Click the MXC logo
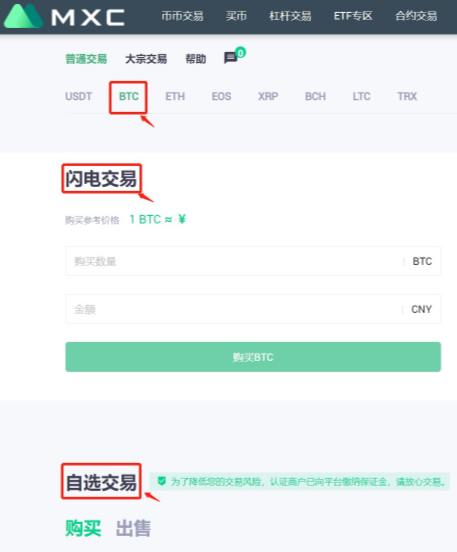This screenshot has width=457, height=552. click(64, 16)
